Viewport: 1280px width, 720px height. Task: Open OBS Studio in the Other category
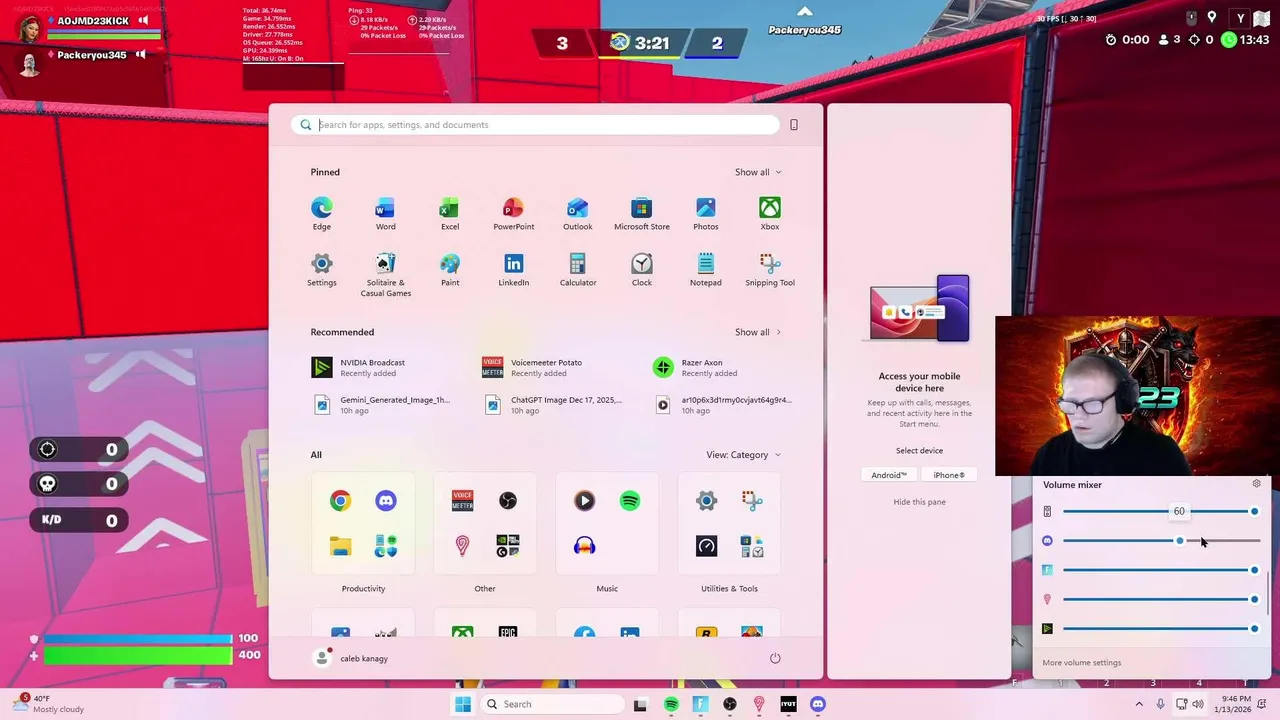(507, 501)
